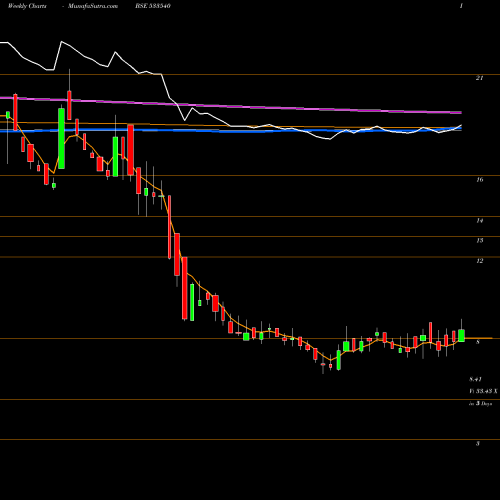Click the '8.41' last price value
The image size is (500, 500).
coord(475,379)
